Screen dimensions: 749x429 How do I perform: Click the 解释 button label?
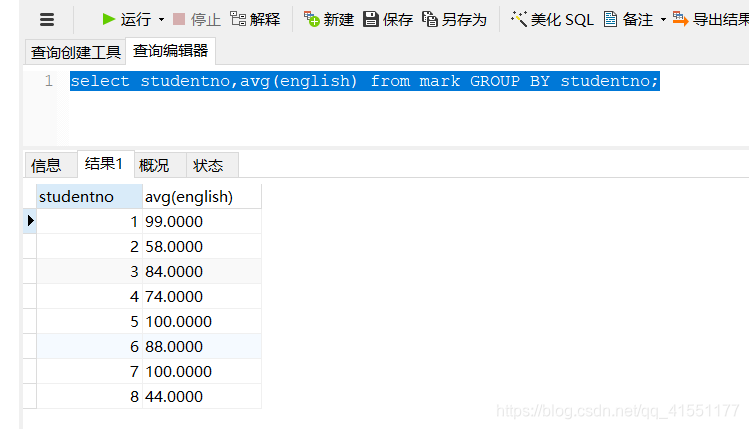click(265, 20)
